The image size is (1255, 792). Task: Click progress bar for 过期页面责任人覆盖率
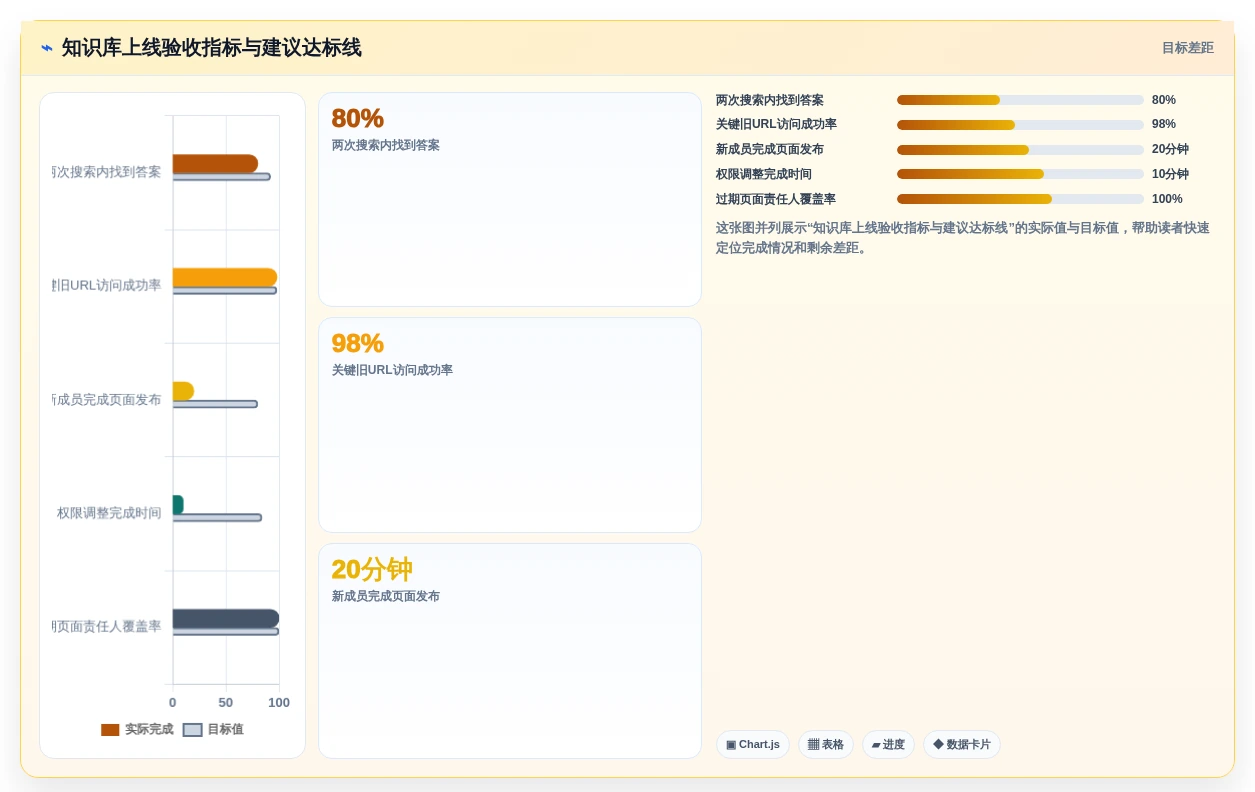(x=1020, y=199)
